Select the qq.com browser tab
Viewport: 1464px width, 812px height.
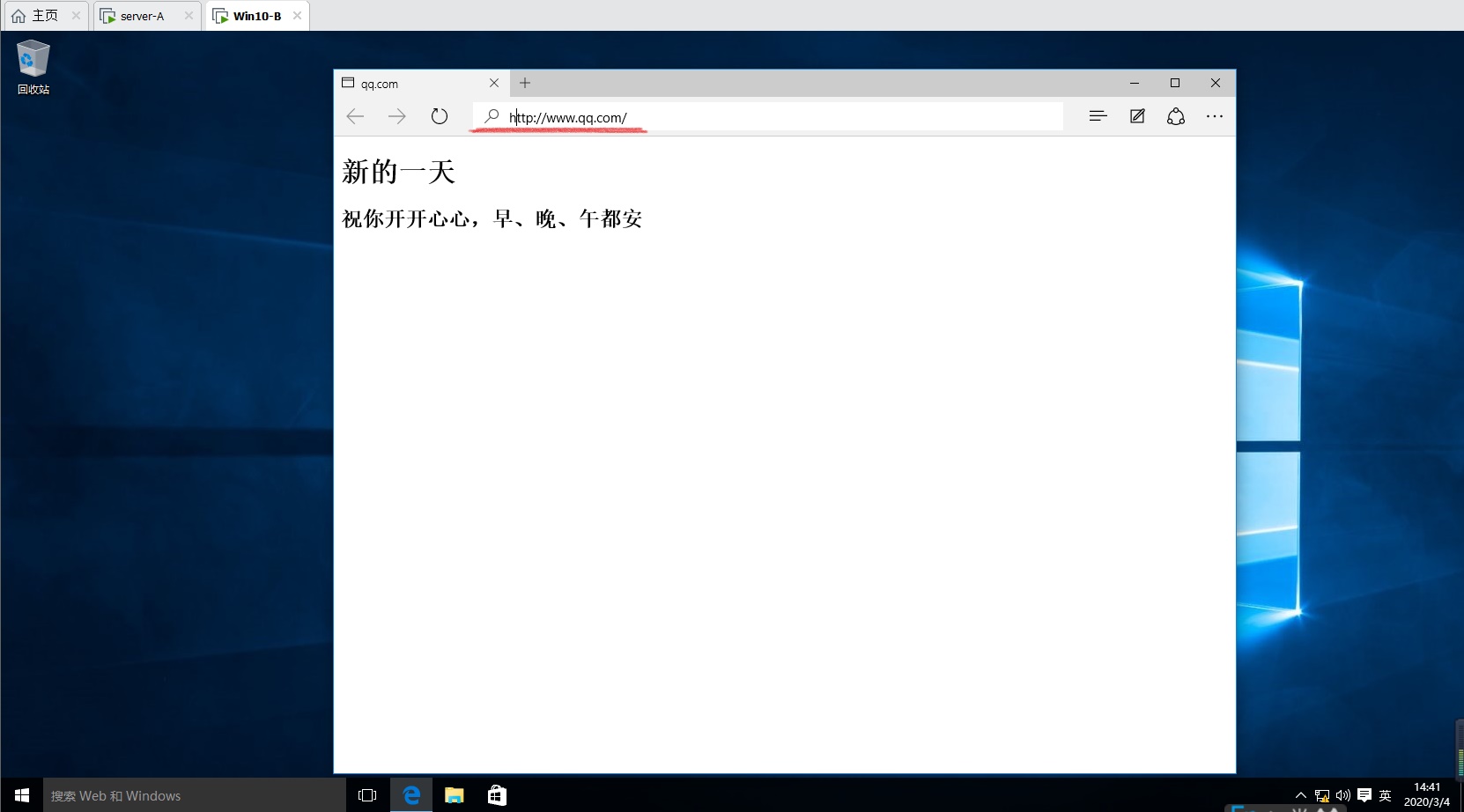pos(421,84)
